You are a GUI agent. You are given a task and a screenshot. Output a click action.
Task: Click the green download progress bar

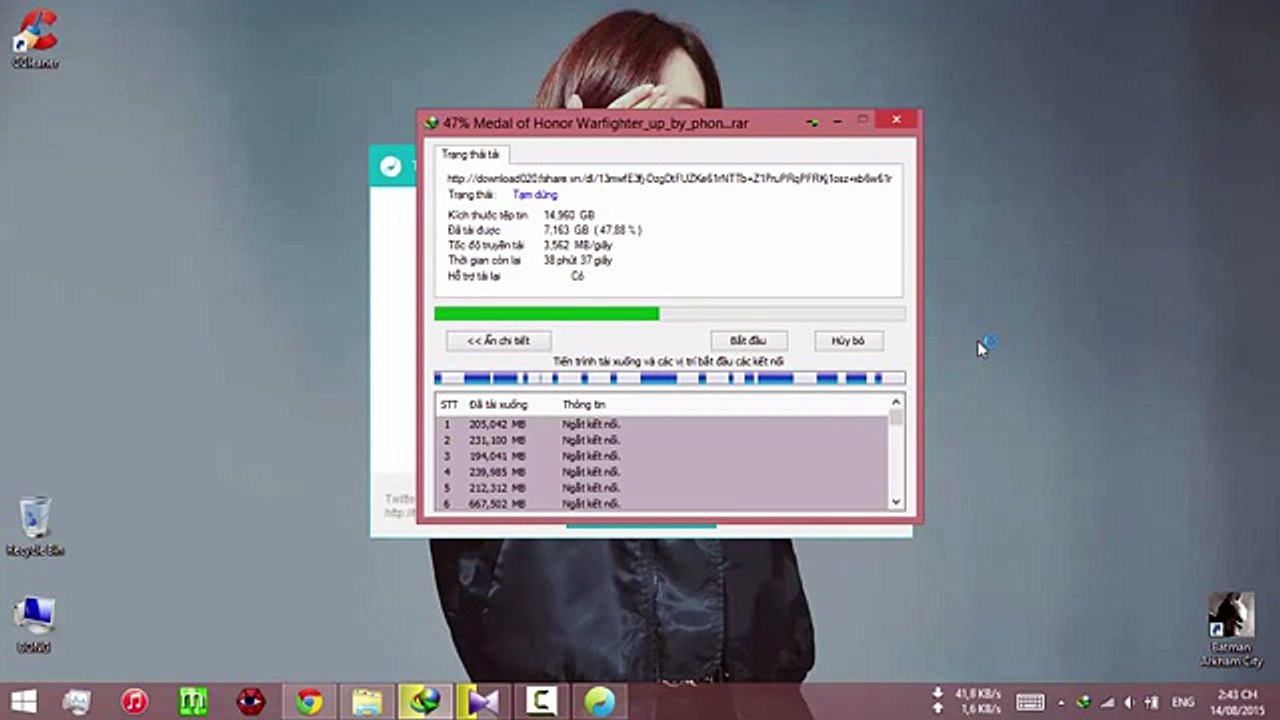(670, 314)
